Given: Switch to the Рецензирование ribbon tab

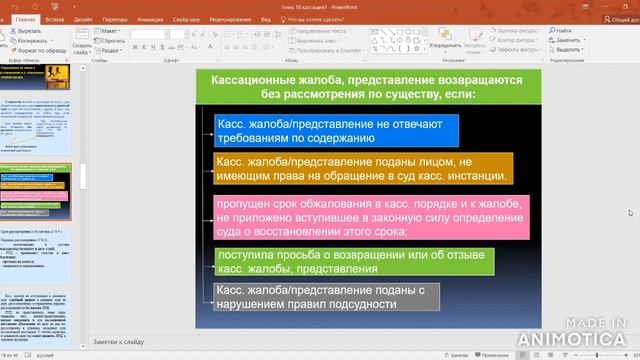Looking at the screenshot, I should pos(230,19).
